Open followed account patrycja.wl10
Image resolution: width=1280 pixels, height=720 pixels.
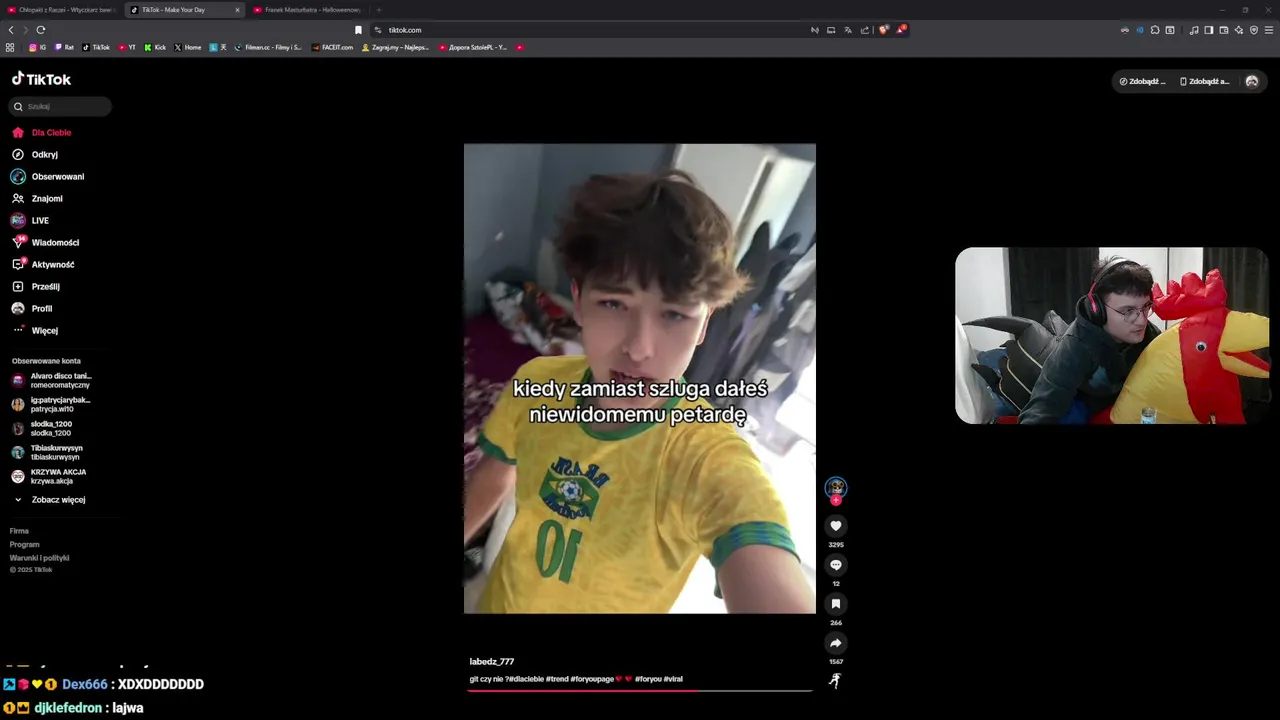[x=52, y=404]
